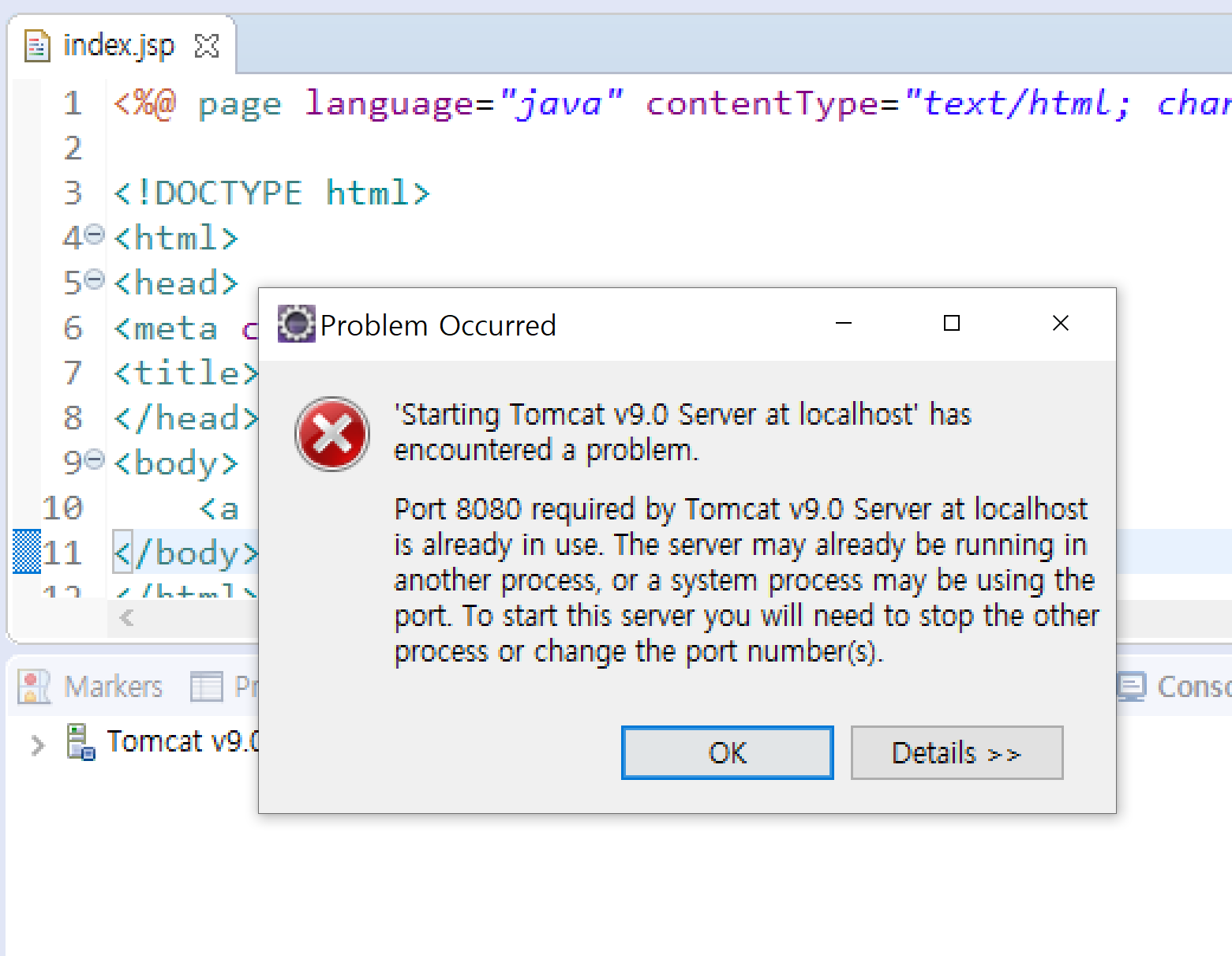Click the index.jsp file icon on tab
The height and width of the screenshot is (956, 1232).
pyautogui.click(x=37, y=46)
